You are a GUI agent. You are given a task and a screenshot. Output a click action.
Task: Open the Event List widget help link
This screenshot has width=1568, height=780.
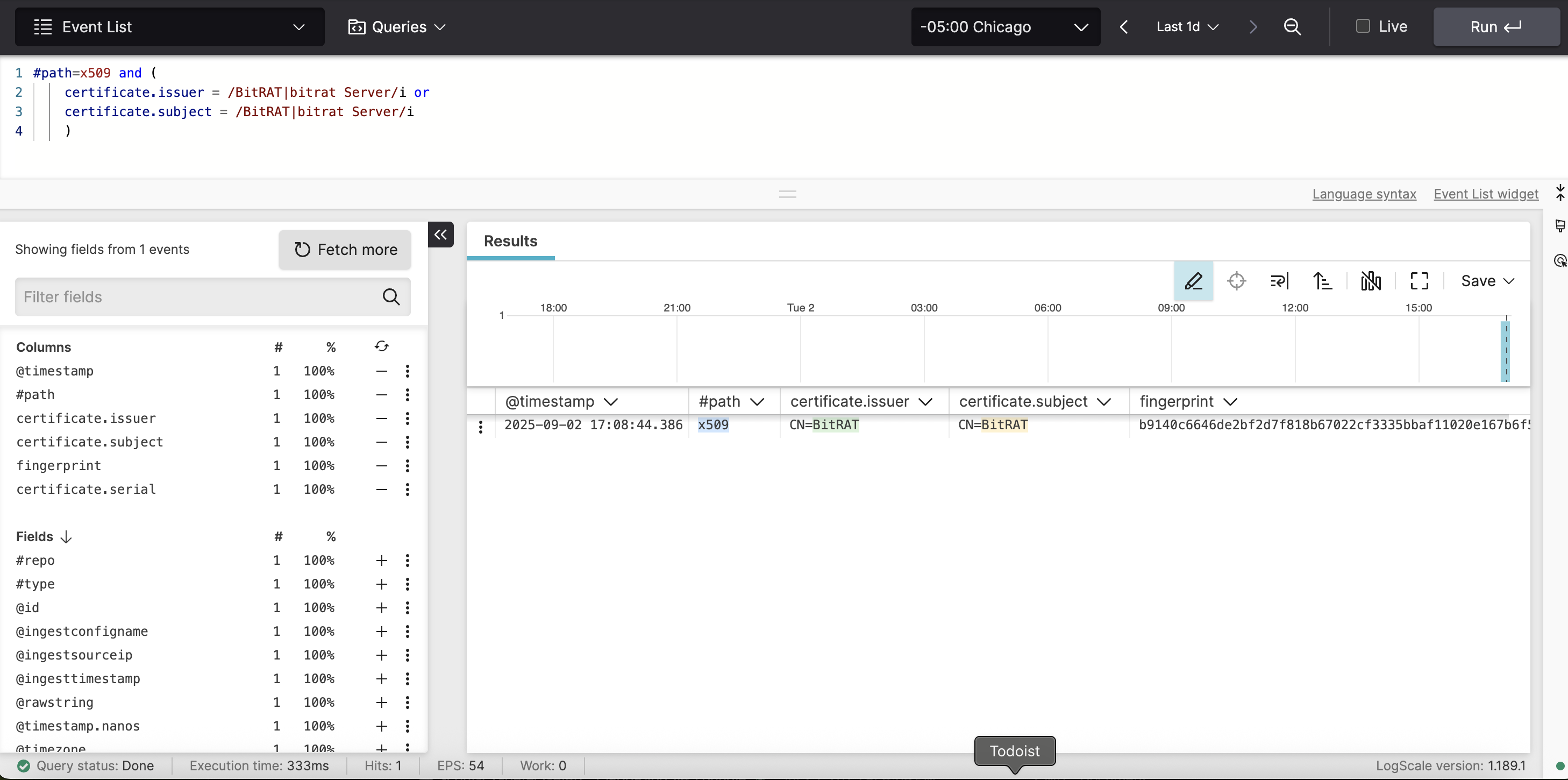(1486, 194)
